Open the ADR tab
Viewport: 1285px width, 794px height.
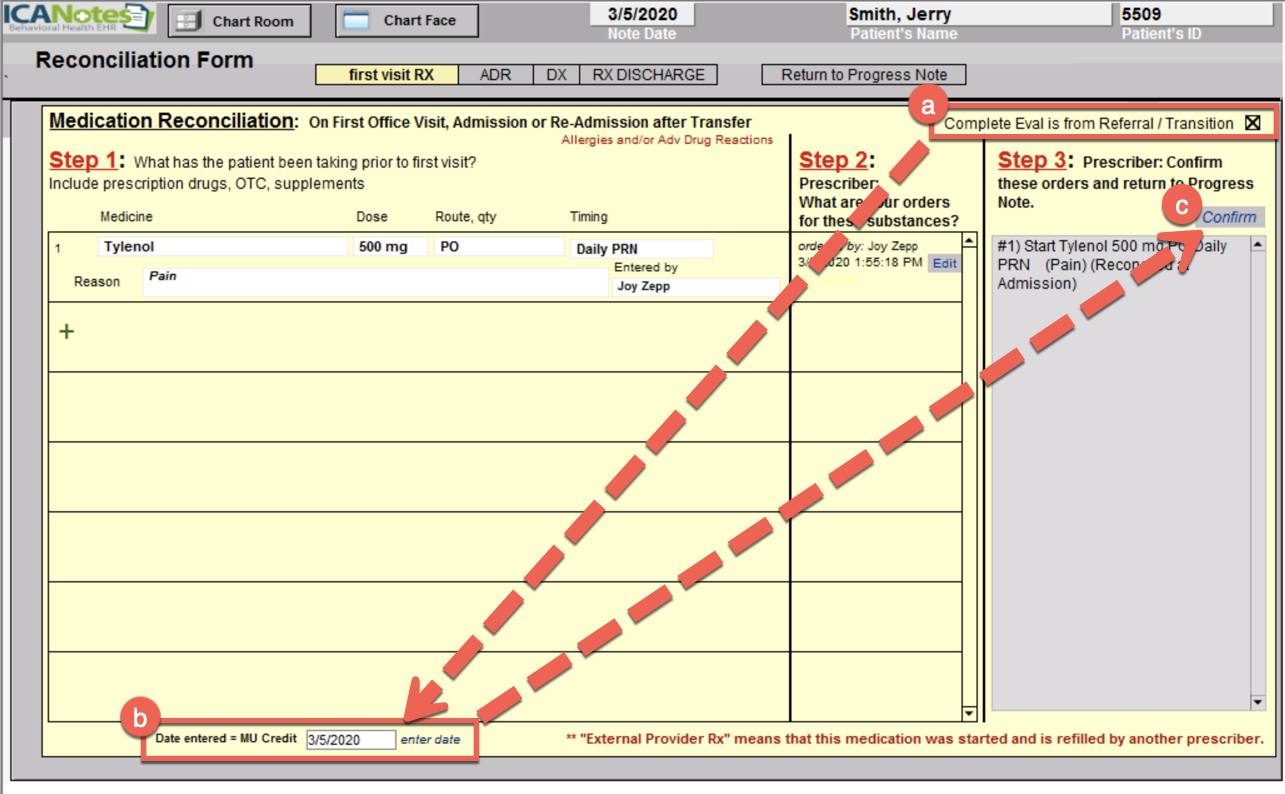point(495,75)
